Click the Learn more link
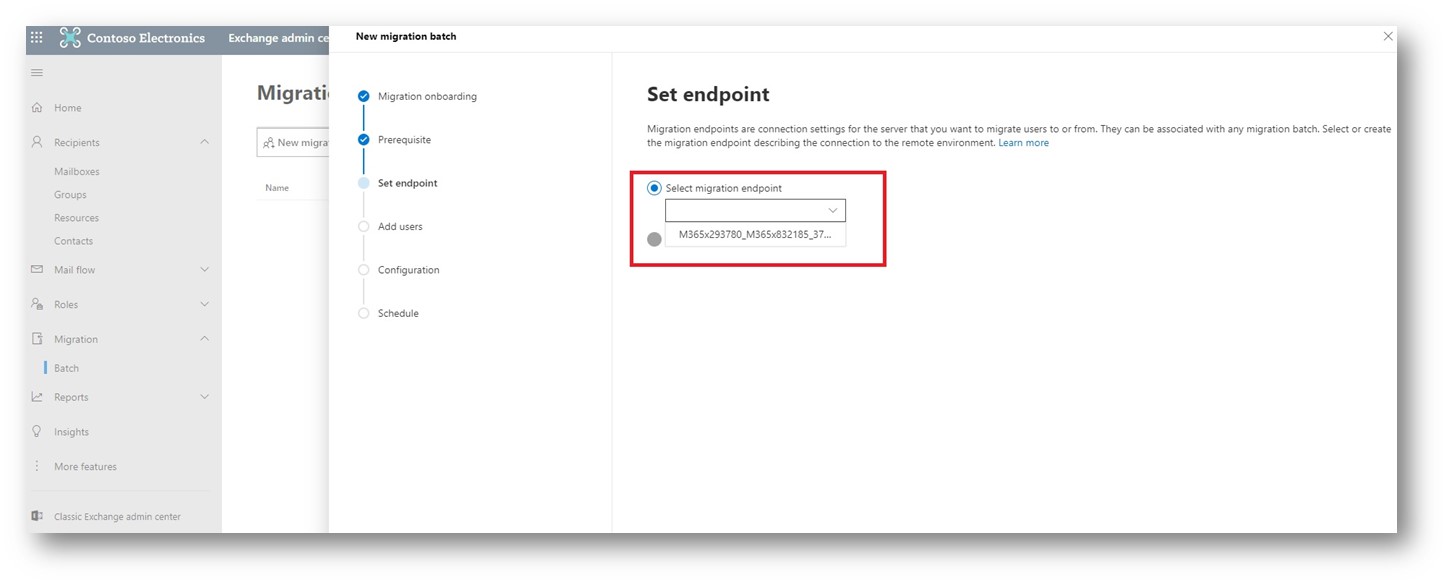1449x585 pixels. coord(1023,143)
